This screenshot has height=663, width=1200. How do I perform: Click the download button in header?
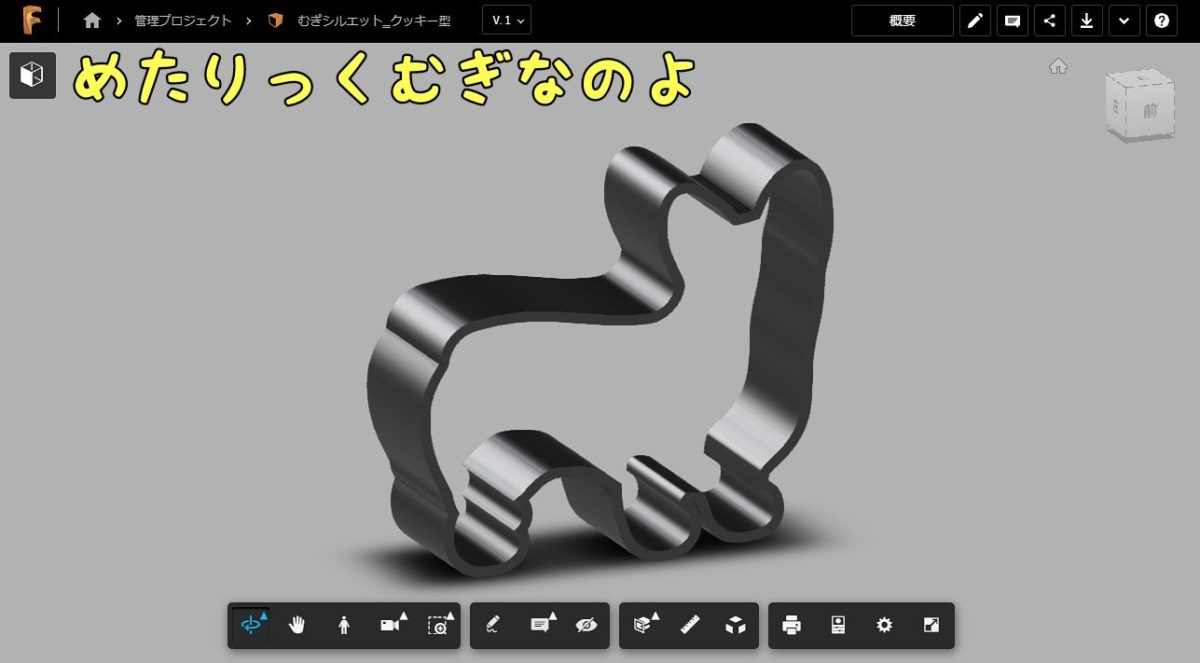click(1086, 20)
